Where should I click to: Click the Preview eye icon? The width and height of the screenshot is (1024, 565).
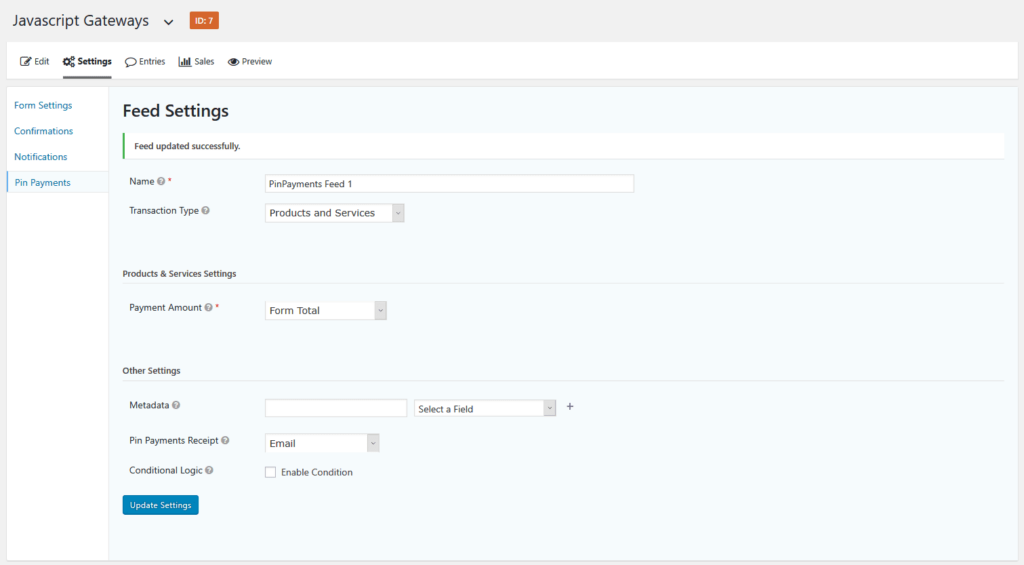(x=233, y=62)
